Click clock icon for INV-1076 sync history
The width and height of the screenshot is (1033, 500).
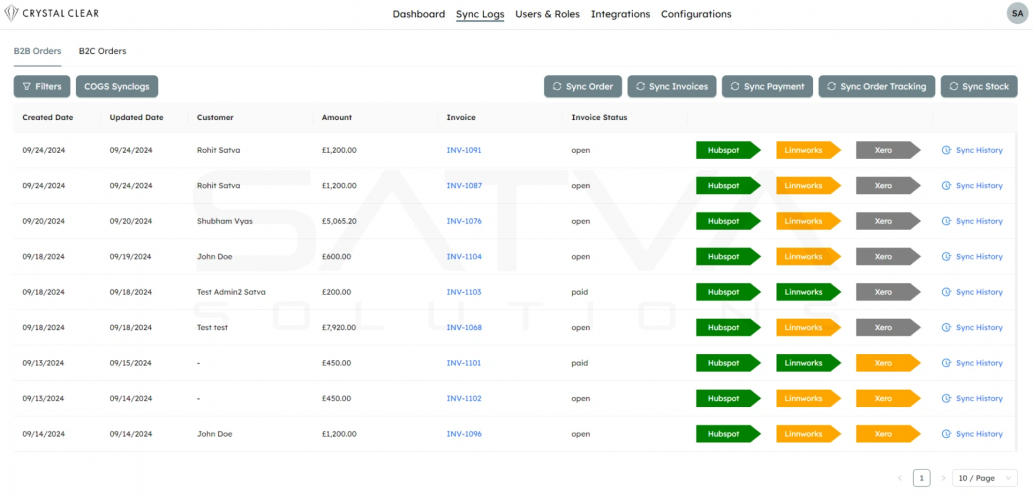(947, 221)
